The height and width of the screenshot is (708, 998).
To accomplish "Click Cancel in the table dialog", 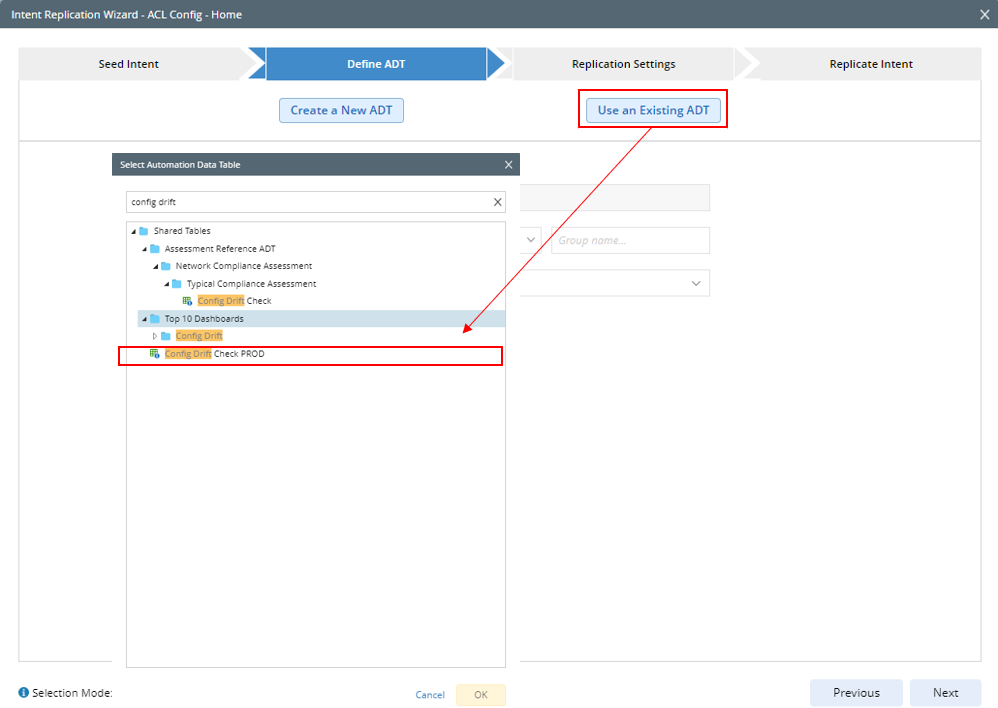I will pyautogui.click(x=430, y=695).
